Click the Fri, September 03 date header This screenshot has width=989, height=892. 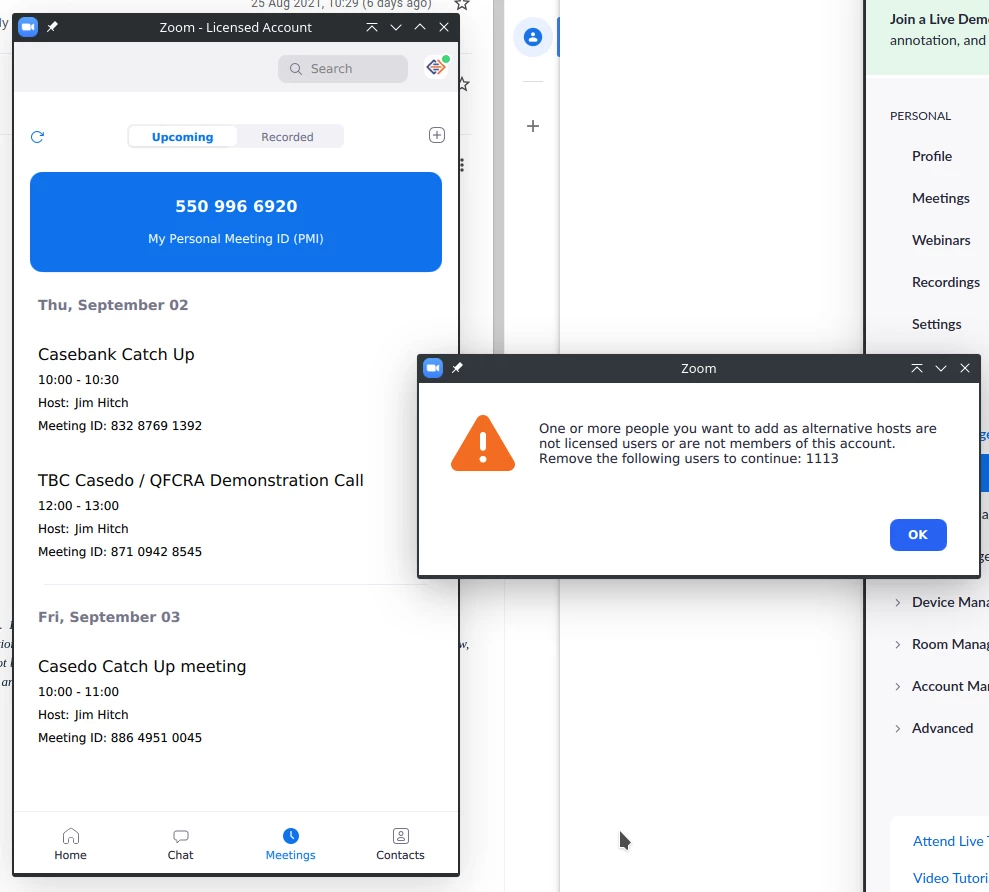click(109, 617)
